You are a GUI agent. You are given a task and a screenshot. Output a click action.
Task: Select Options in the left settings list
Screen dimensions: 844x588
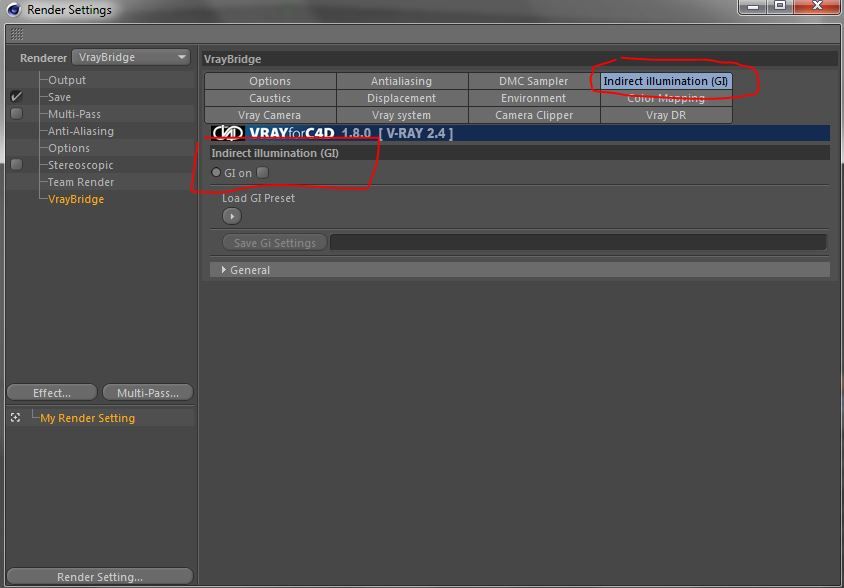[69, 148]
